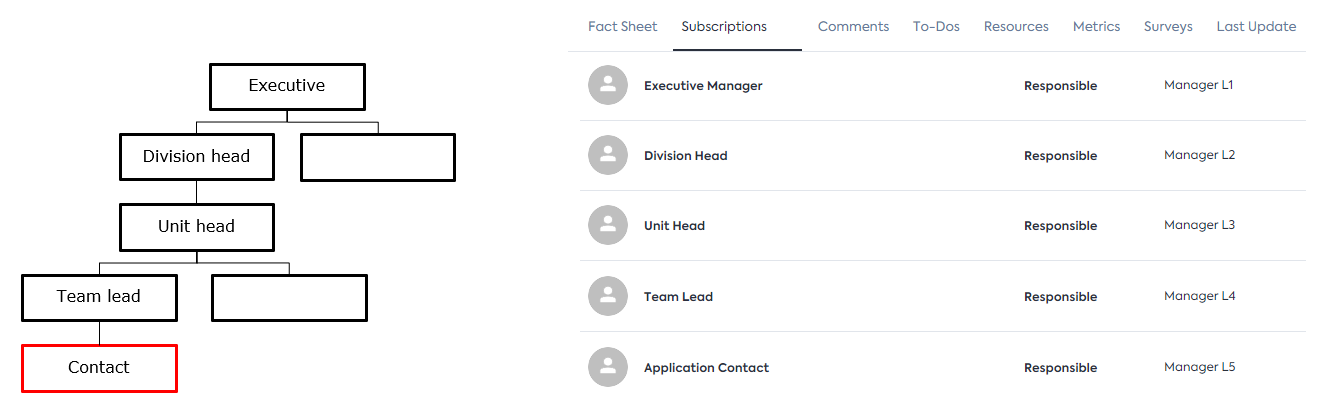Switch to the Comments tab
1329x410 pixels.
(x=853, y=27)
